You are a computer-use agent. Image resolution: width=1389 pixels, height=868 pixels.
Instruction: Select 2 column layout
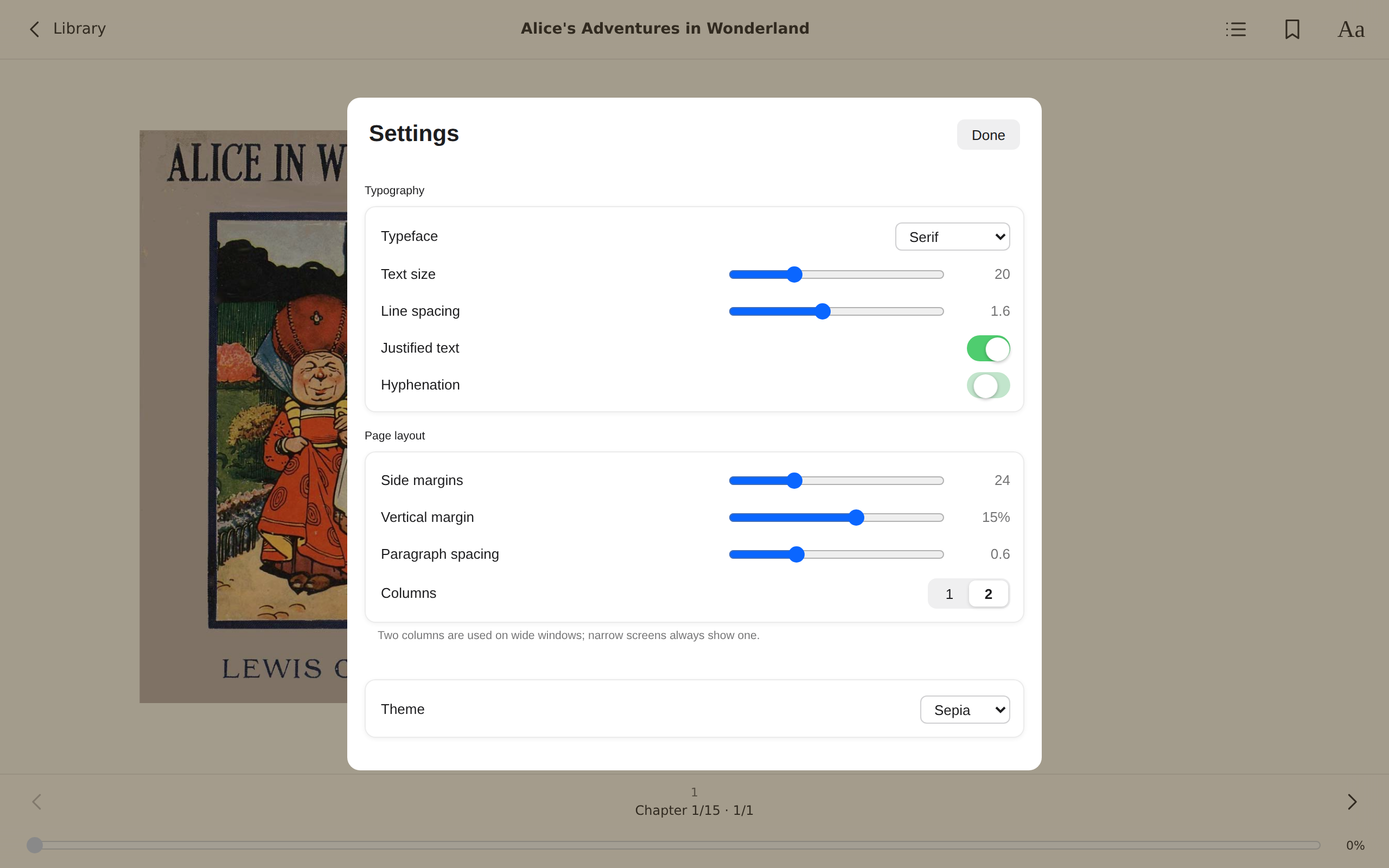[x=988, y=593]
